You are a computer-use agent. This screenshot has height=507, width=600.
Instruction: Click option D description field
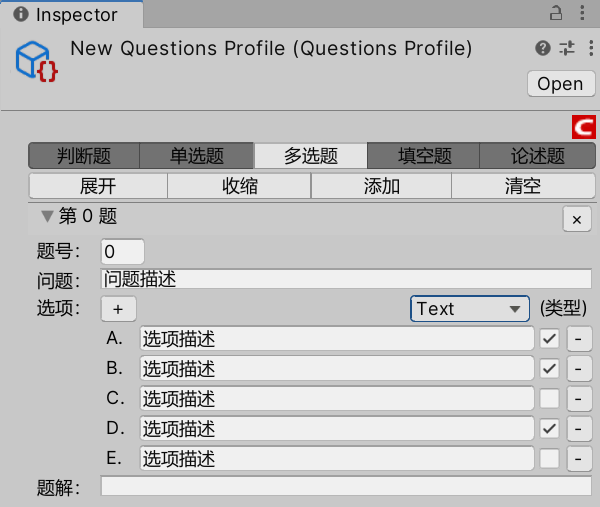tap(337, 428)
